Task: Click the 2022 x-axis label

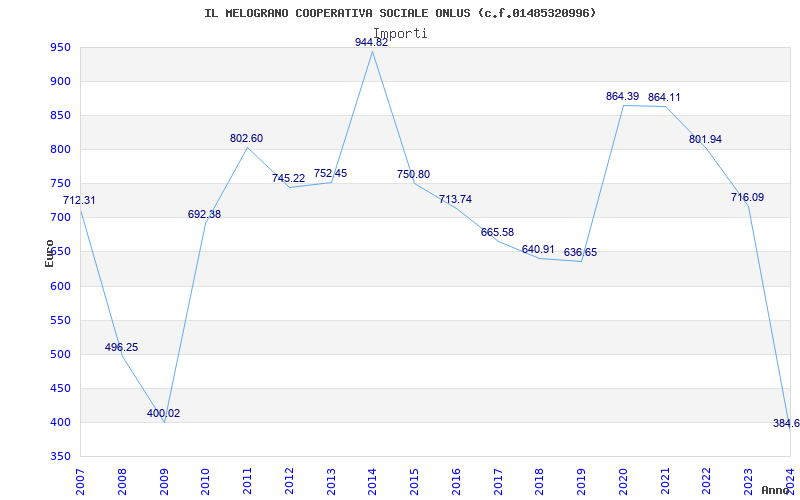Action: coord(707,482)
